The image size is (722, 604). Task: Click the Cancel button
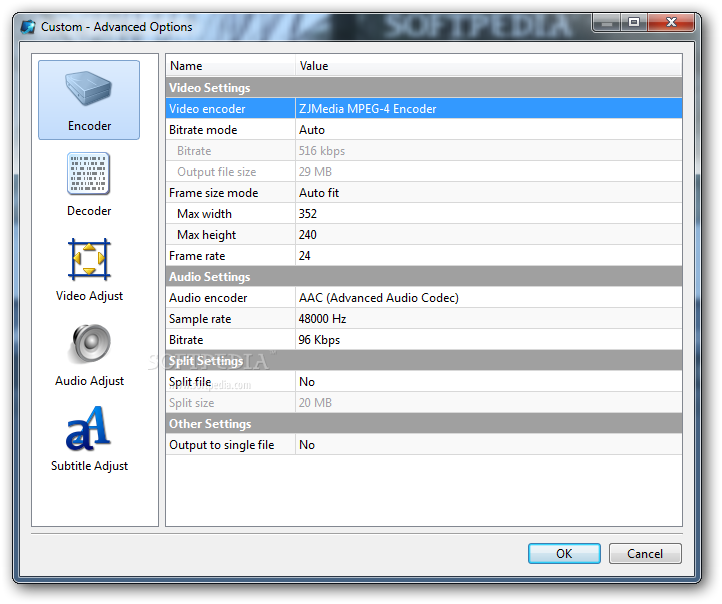[x=645, y=553]
